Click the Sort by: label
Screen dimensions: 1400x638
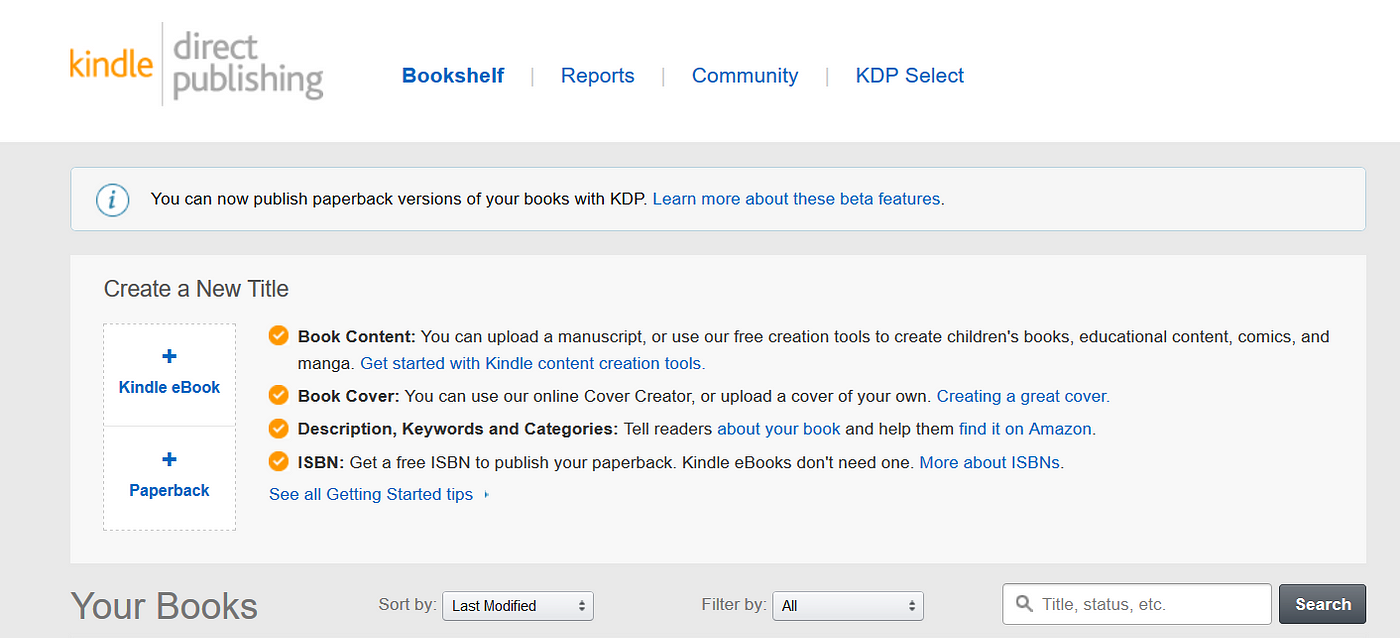coord(407,604)
